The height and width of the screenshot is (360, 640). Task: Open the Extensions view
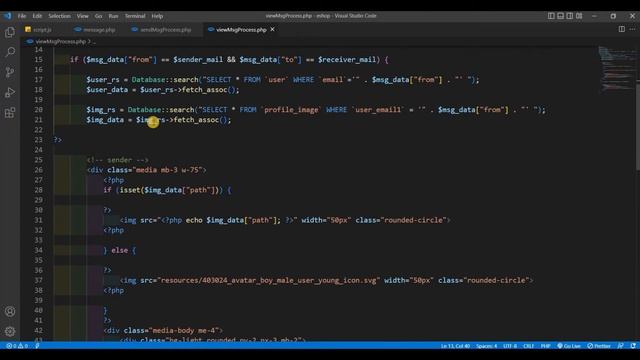point(10,112)
